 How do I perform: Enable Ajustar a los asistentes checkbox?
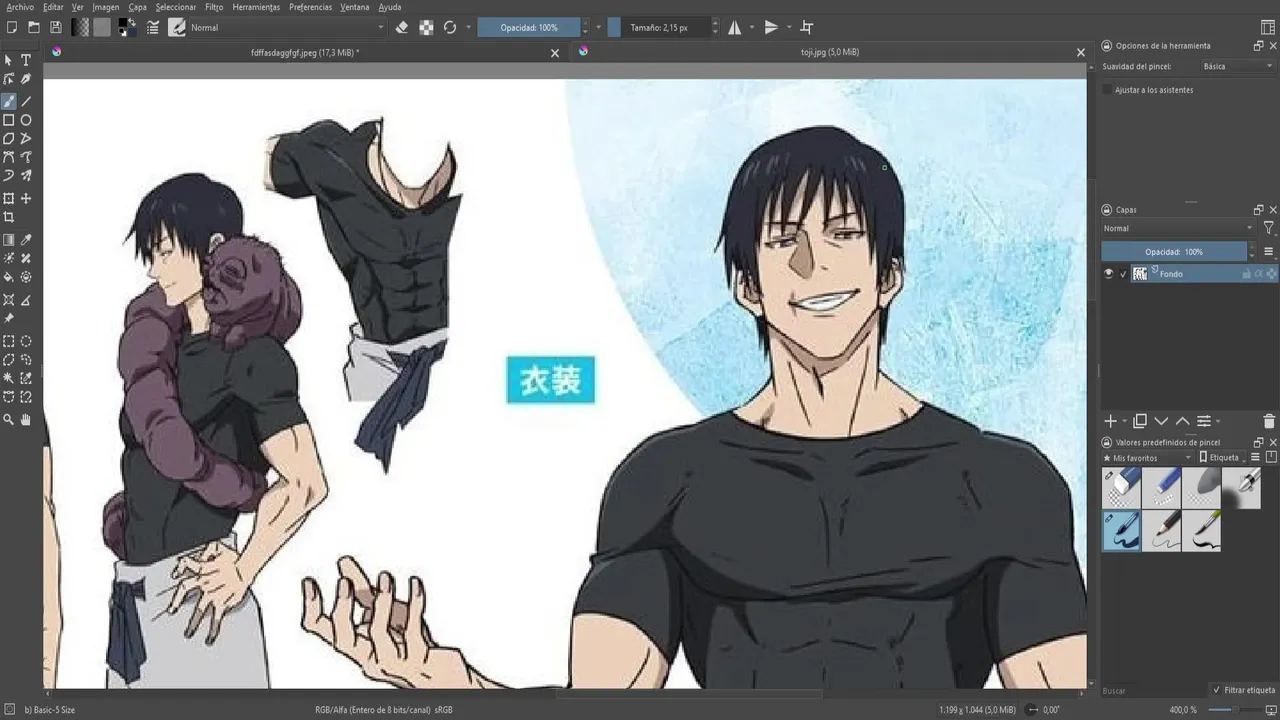[1107, 90]
